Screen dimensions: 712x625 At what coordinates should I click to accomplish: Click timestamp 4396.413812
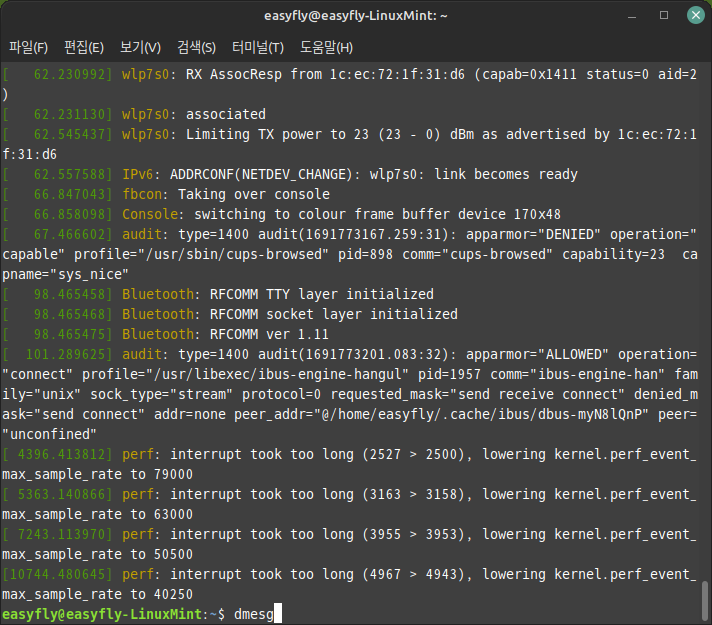pyautogui.click(x=61, y=454)
